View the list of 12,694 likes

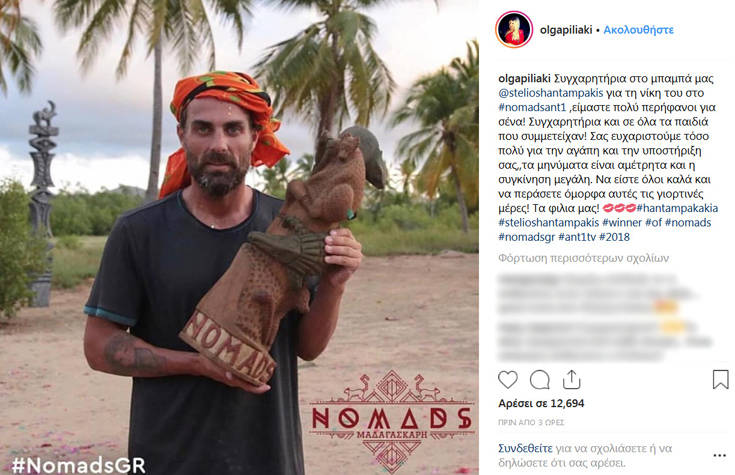541,403
